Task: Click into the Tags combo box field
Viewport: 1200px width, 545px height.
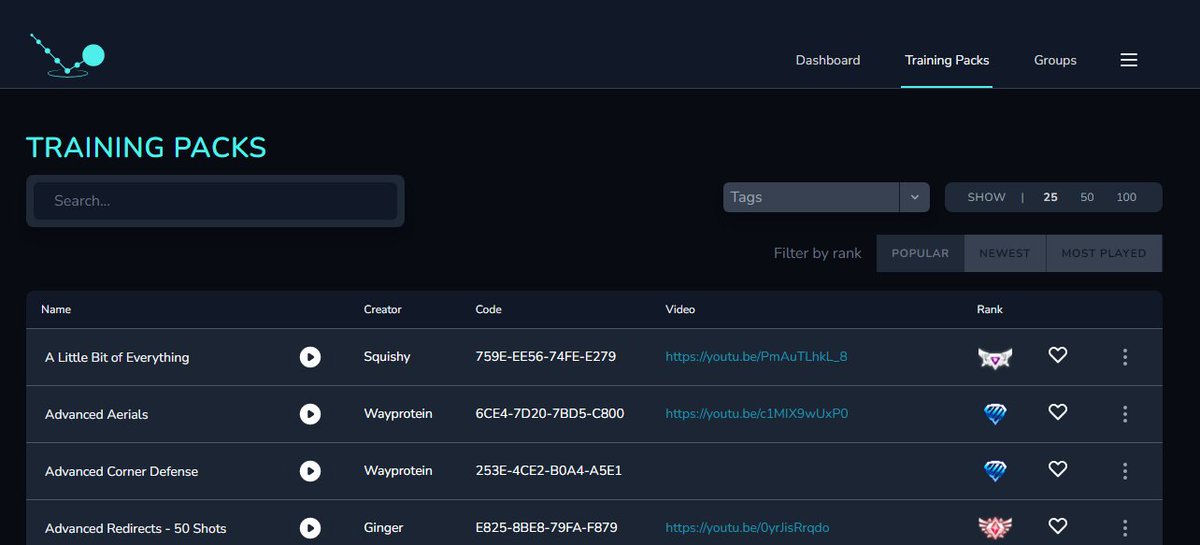Action: click(811, 198)
